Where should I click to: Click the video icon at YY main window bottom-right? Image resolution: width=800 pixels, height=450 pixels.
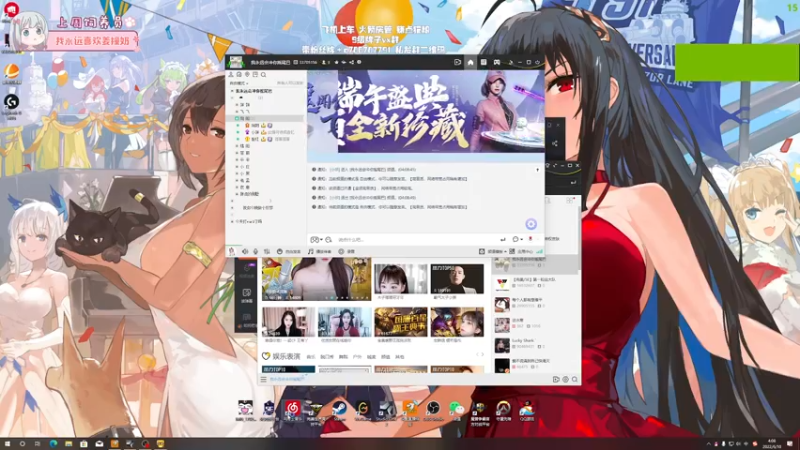coord(556,380)
